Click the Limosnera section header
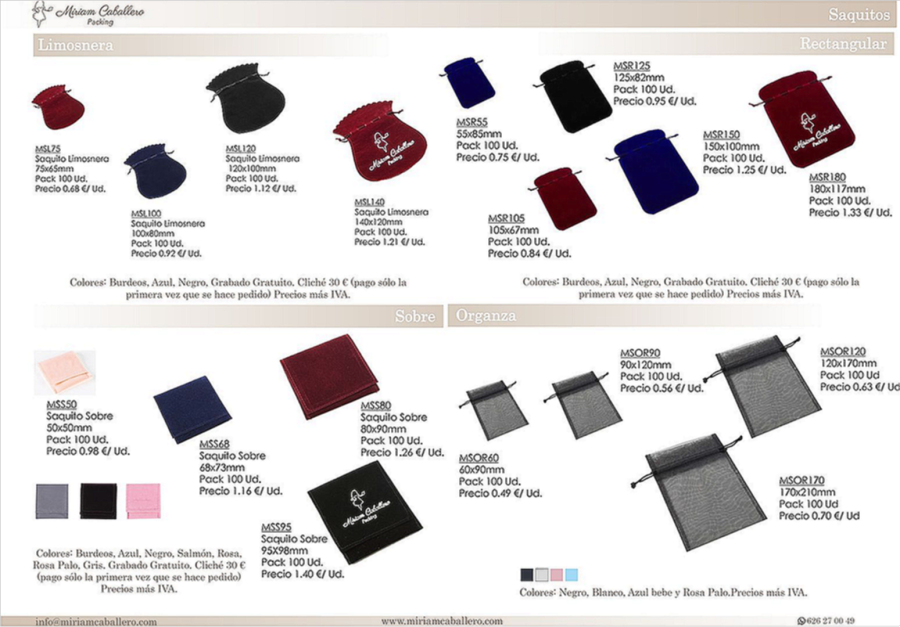The width and height of the screenshot is (900, 627). pyautogui.click(x=75, y=45)
